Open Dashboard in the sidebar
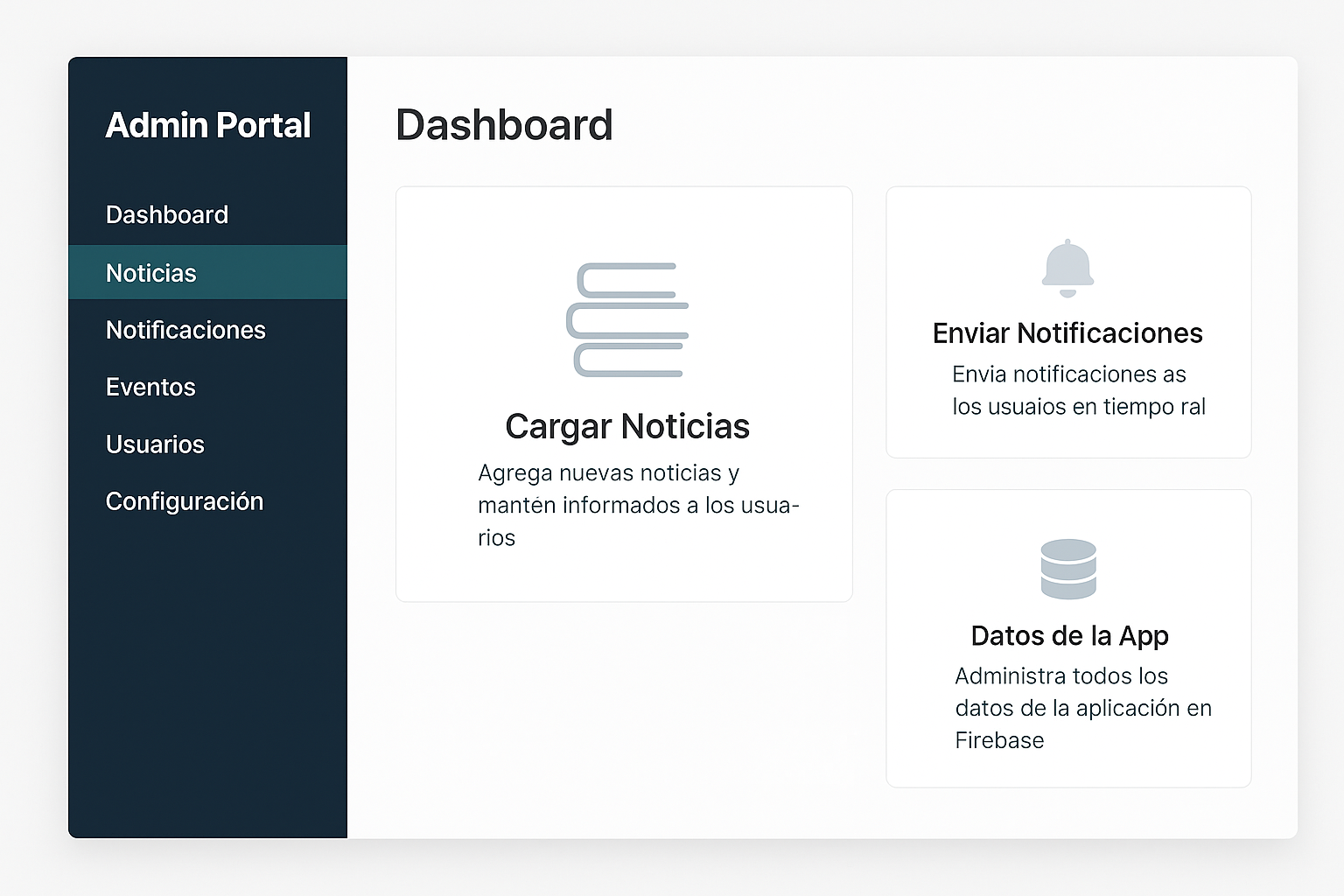This screenshot has height=896, width=1344. tap(167, 215)
